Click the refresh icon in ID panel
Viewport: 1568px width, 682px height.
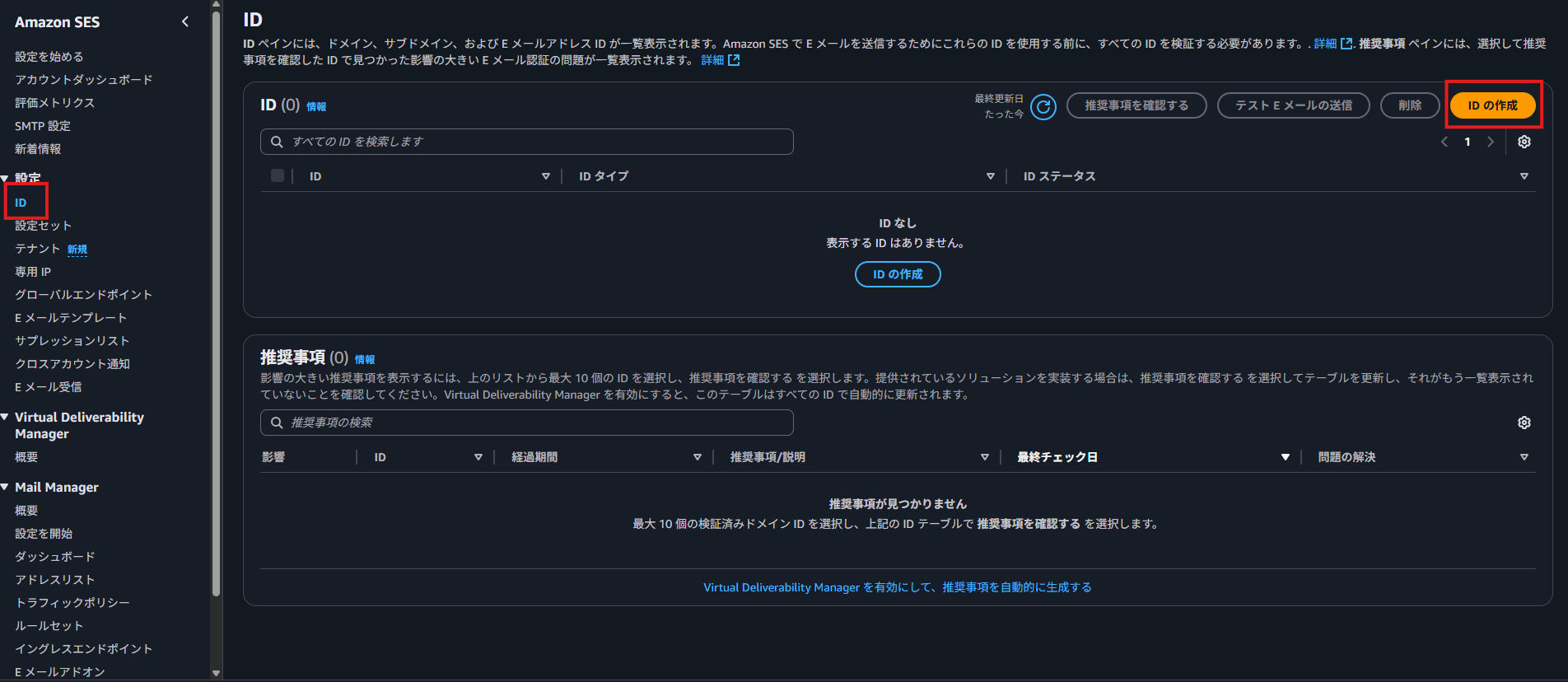[x=1043, y=106]
